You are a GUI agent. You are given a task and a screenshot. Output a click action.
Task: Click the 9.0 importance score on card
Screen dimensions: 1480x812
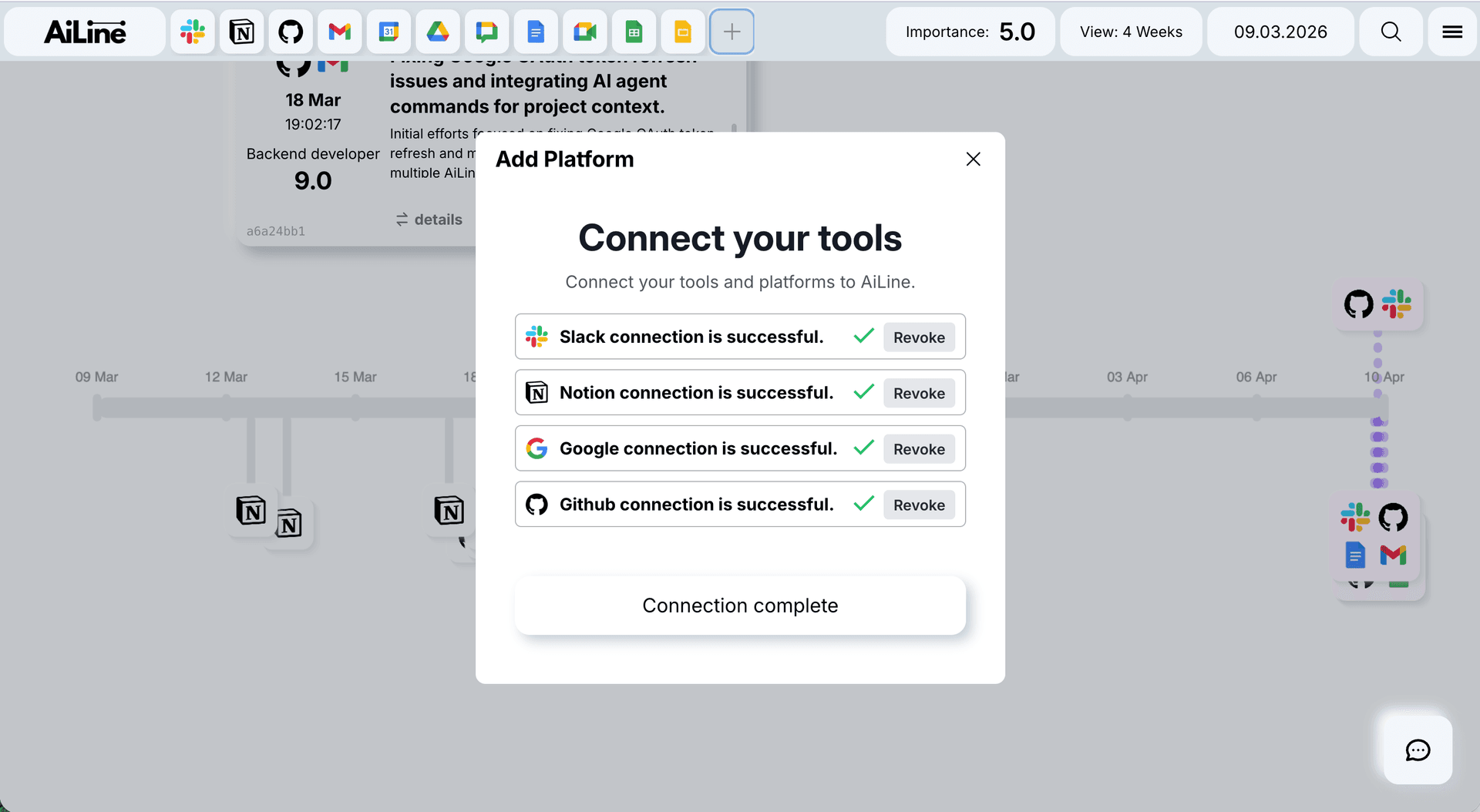tap(313, 181)
